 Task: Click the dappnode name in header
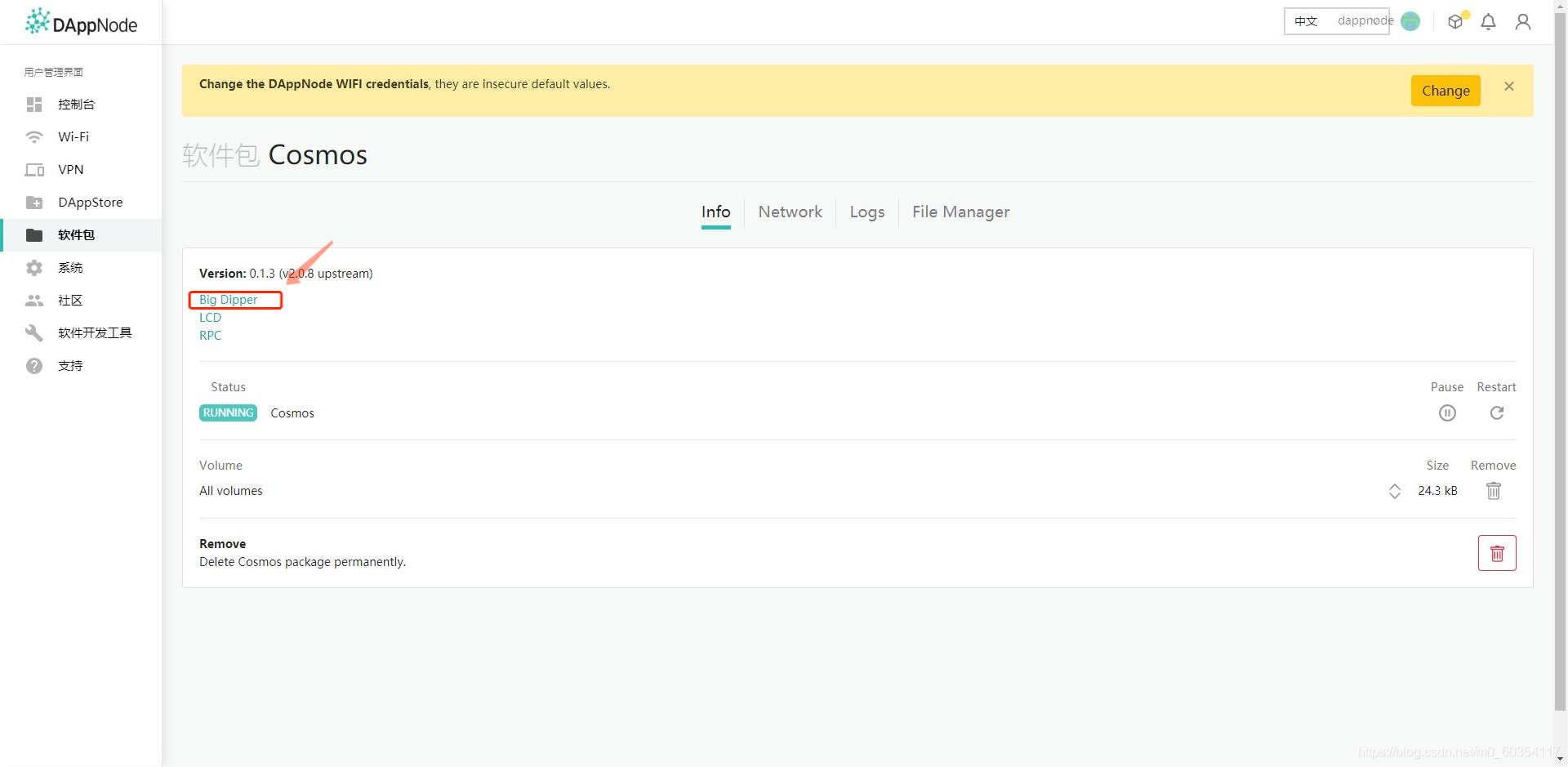tap(1365, 21)
